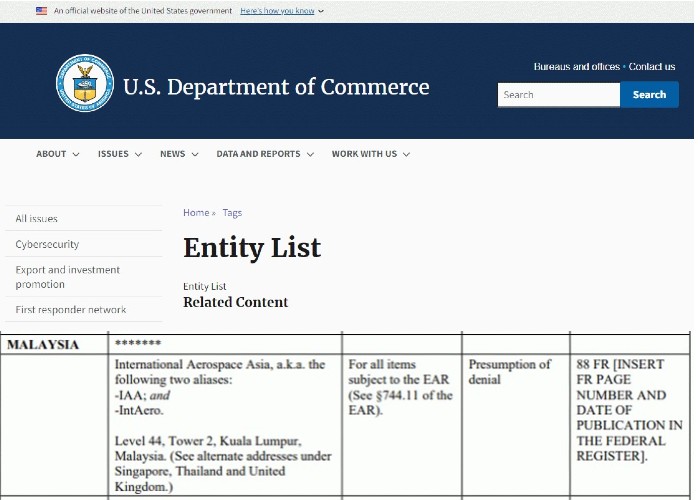The image size is (700, 500).
Task: Click the blue Search button
Action: [x=649, y=95]
